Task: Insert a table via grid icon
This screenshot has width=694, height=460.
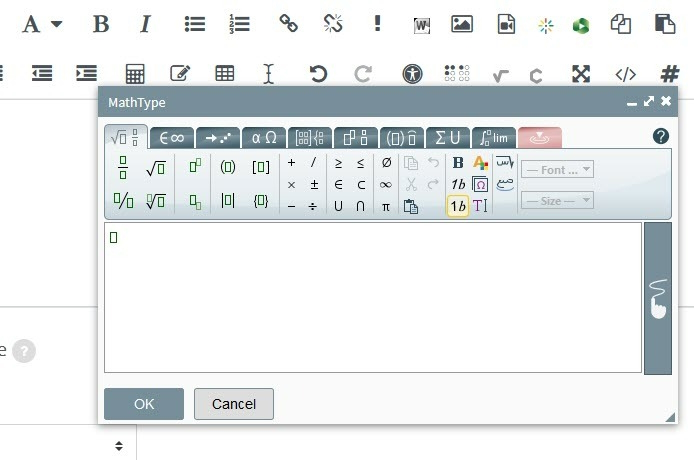Action: [225, 73]
